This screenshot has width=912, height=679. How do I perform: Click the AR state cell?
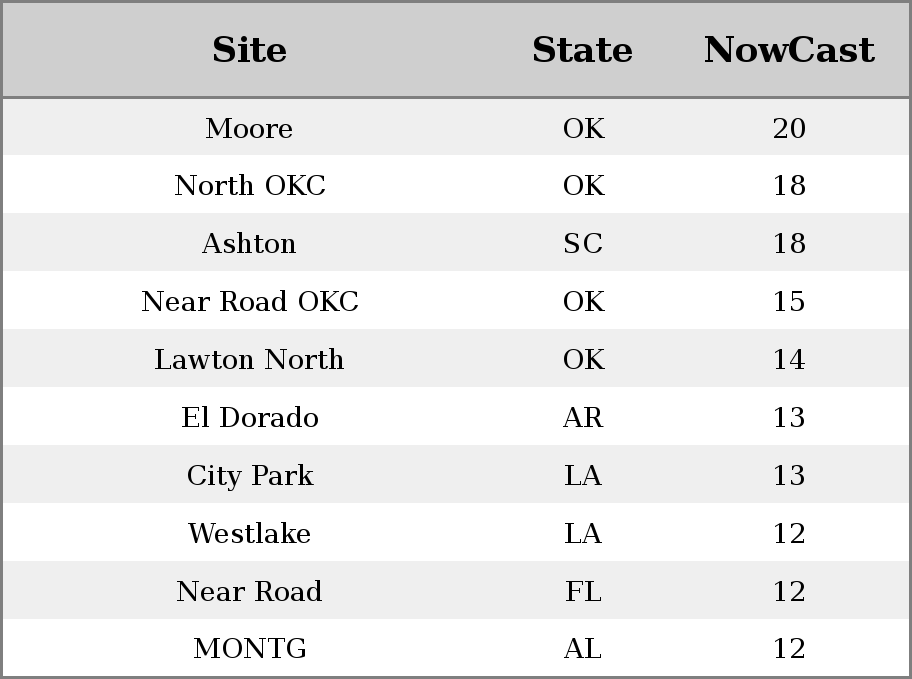point(583,418)
